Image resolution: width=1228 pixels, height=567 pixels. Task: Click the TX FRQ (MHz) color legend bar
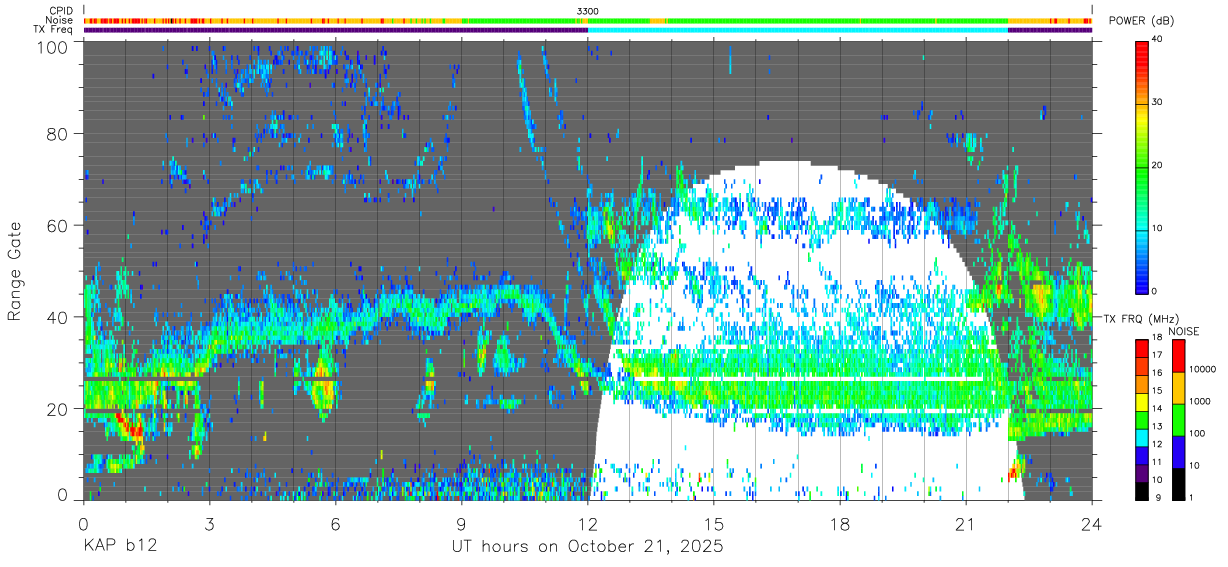(1142, 419)
